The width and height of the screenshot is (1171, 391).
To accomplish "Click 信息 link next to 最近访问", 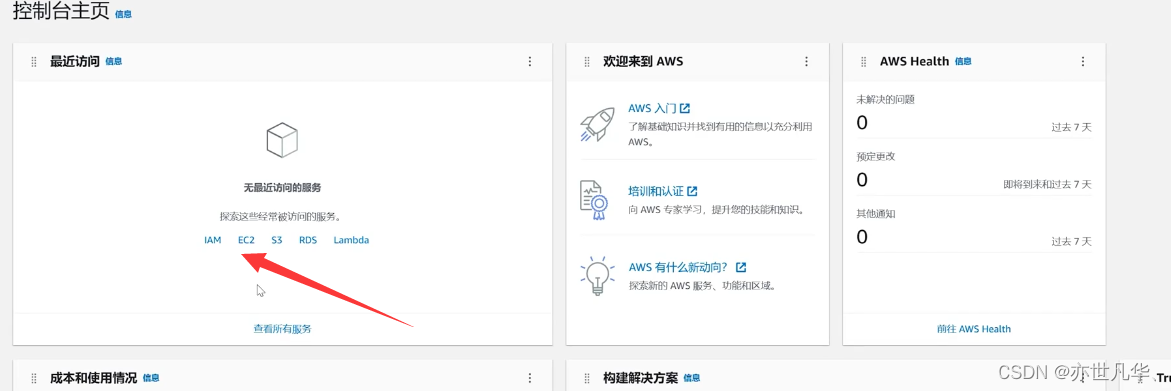I will tap(114, 61).
